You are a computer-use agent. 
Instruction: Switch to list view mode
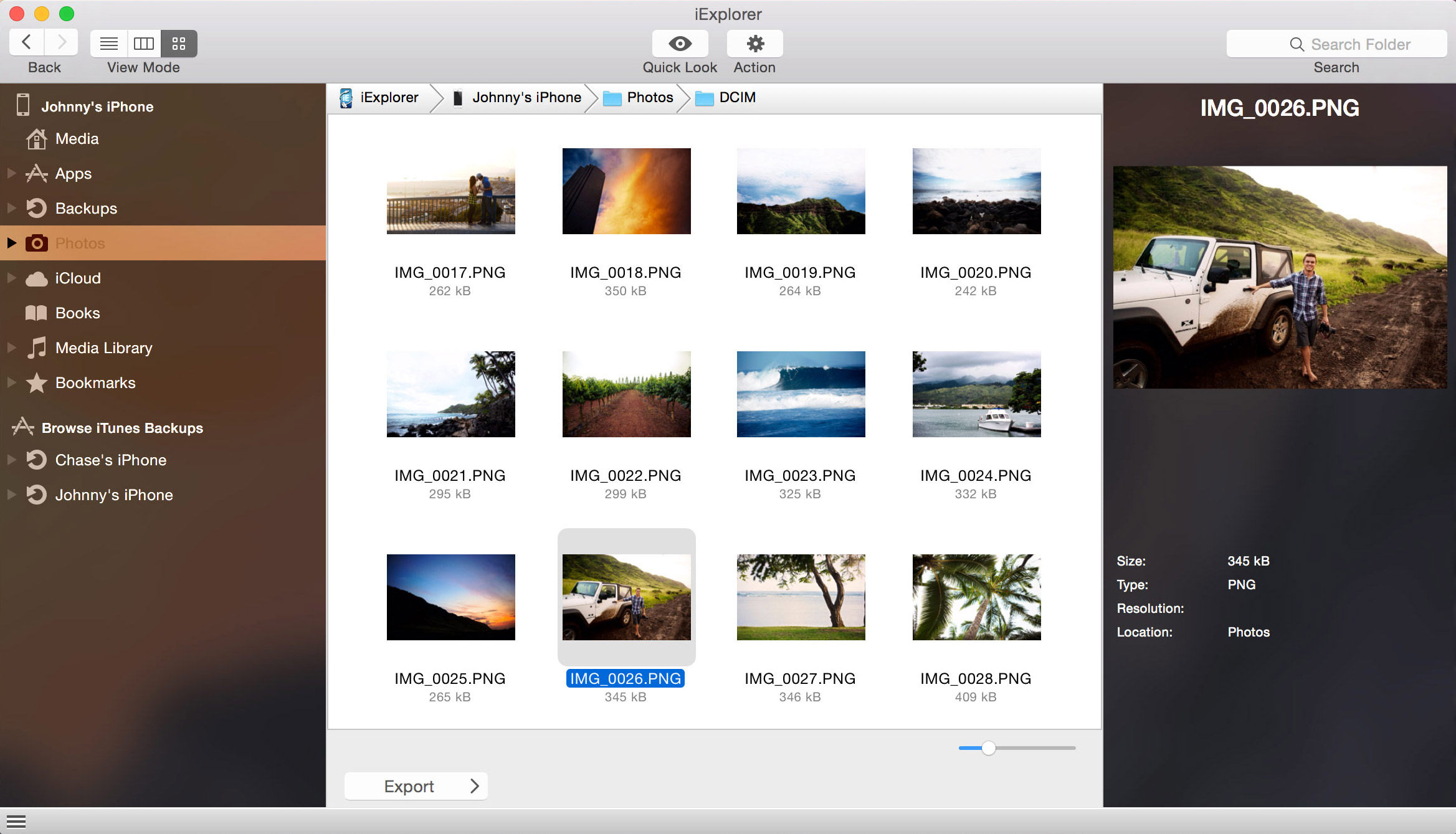tap(109, 44)
